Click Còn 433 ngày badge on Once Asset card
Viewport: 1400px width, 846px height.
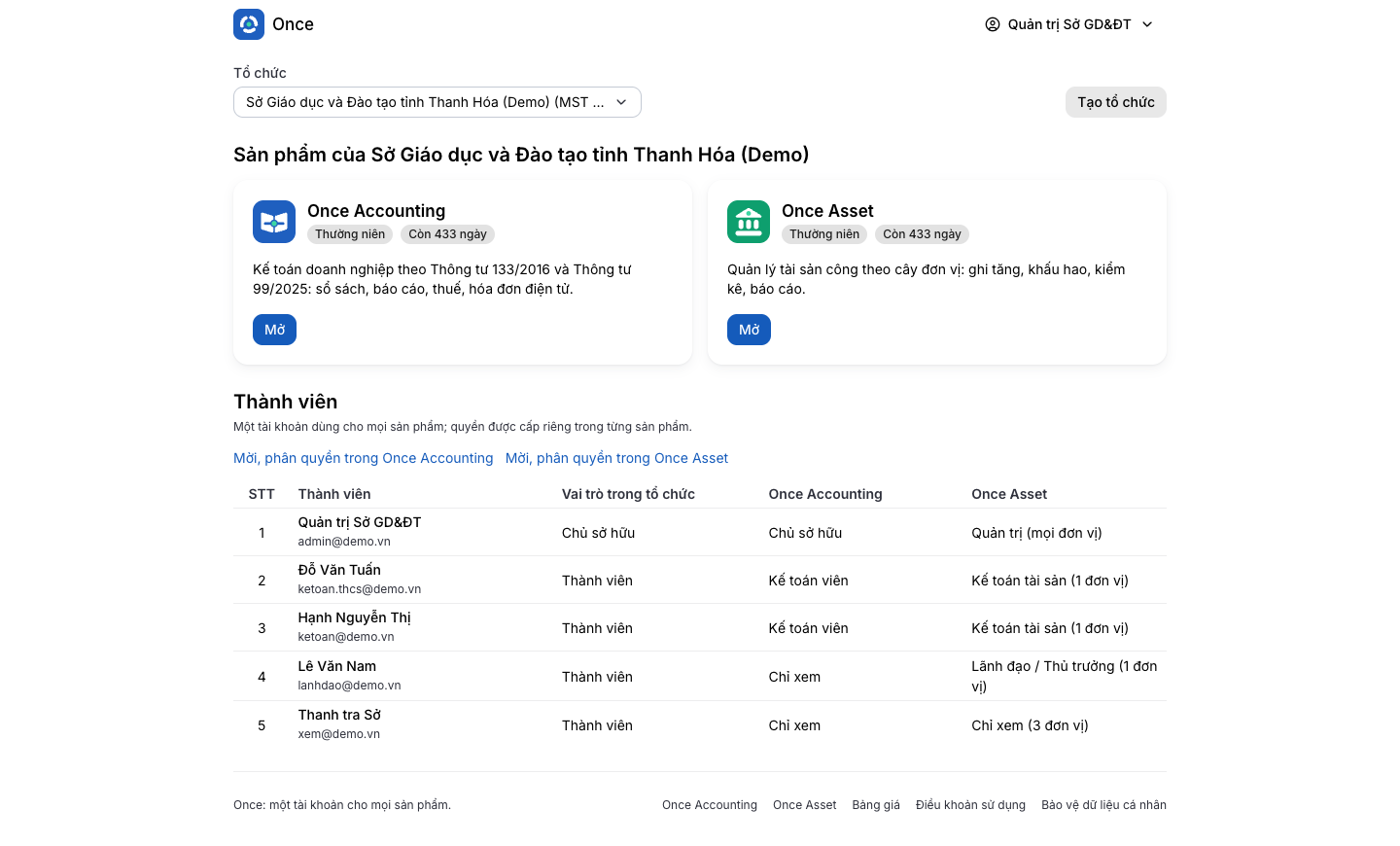pos(922,234)
